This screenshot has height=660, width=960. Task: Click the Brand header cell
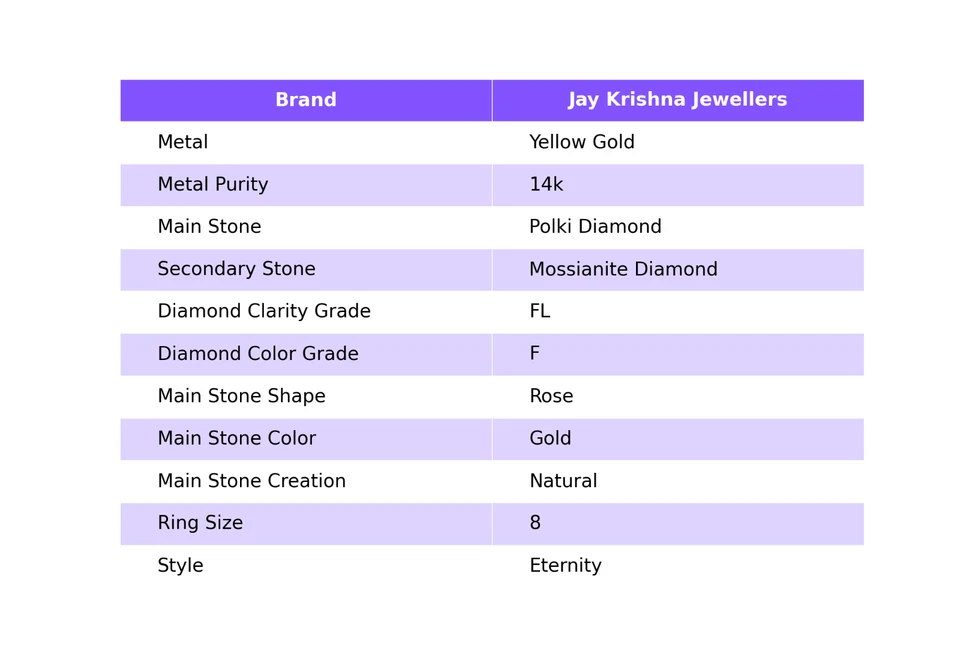coord(306,100)
